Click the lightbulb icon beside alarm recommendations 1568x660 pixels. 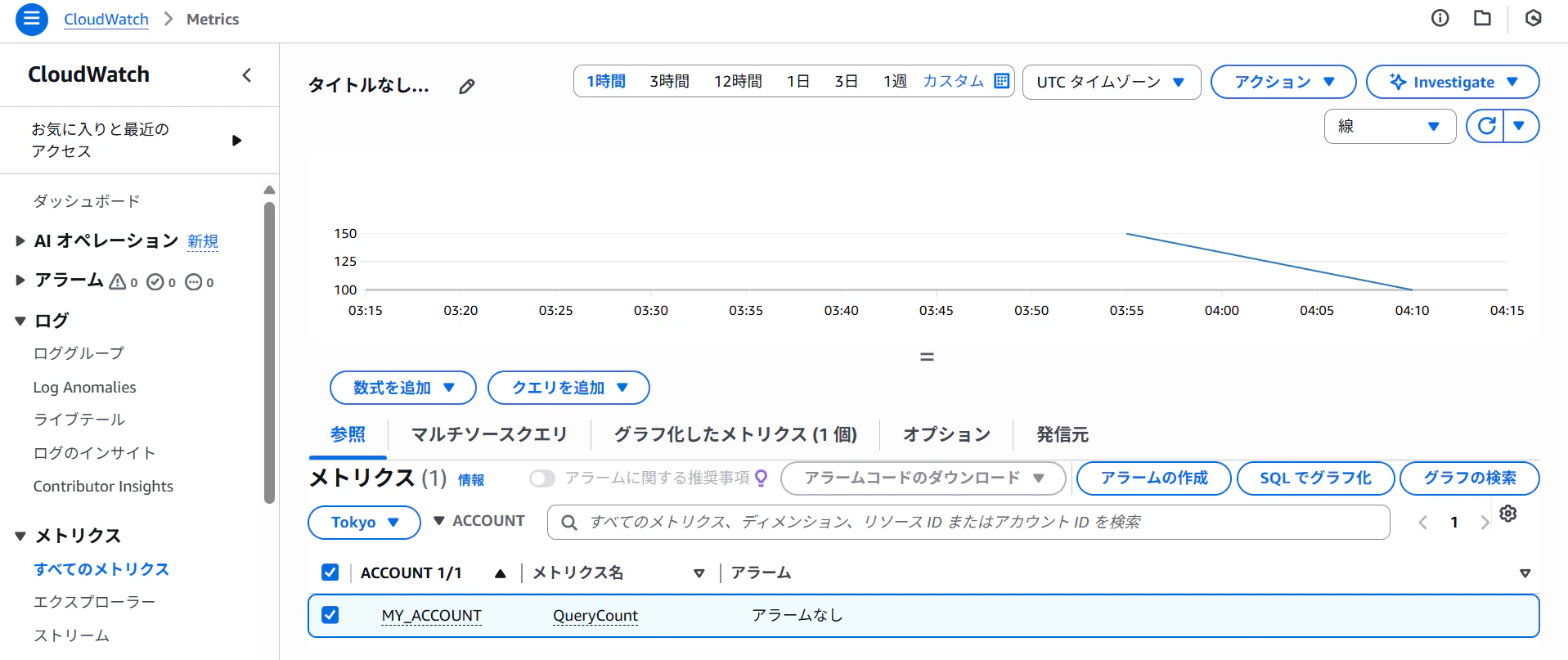point(762,478)
